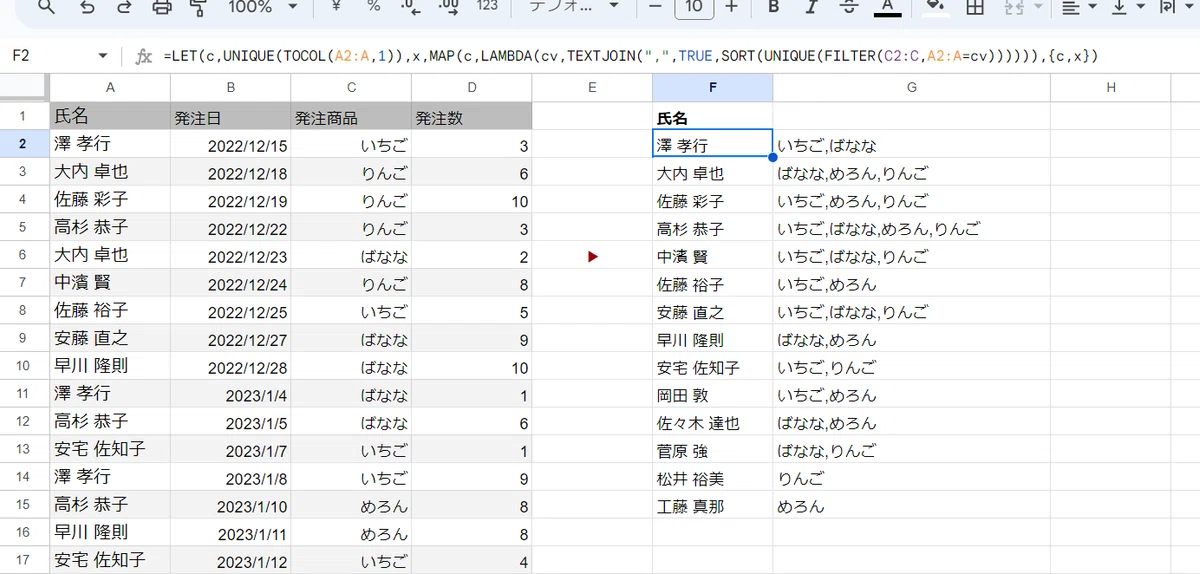Decrease decimal places

[x=410, y=6]
